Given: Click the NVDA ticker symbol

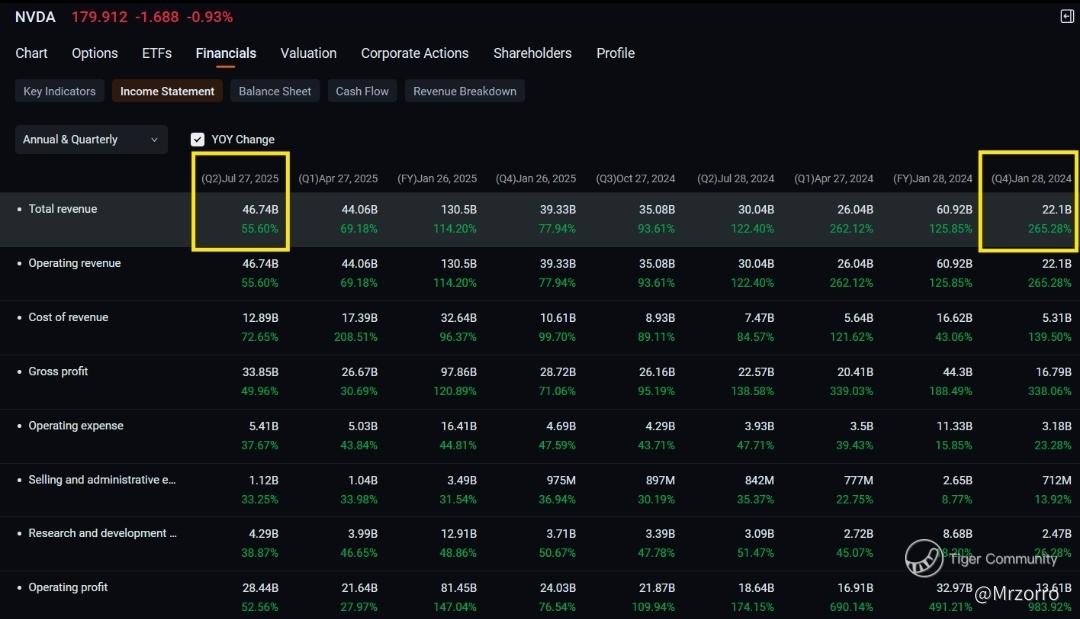Looking at the screenshot, I should point(35,17).
